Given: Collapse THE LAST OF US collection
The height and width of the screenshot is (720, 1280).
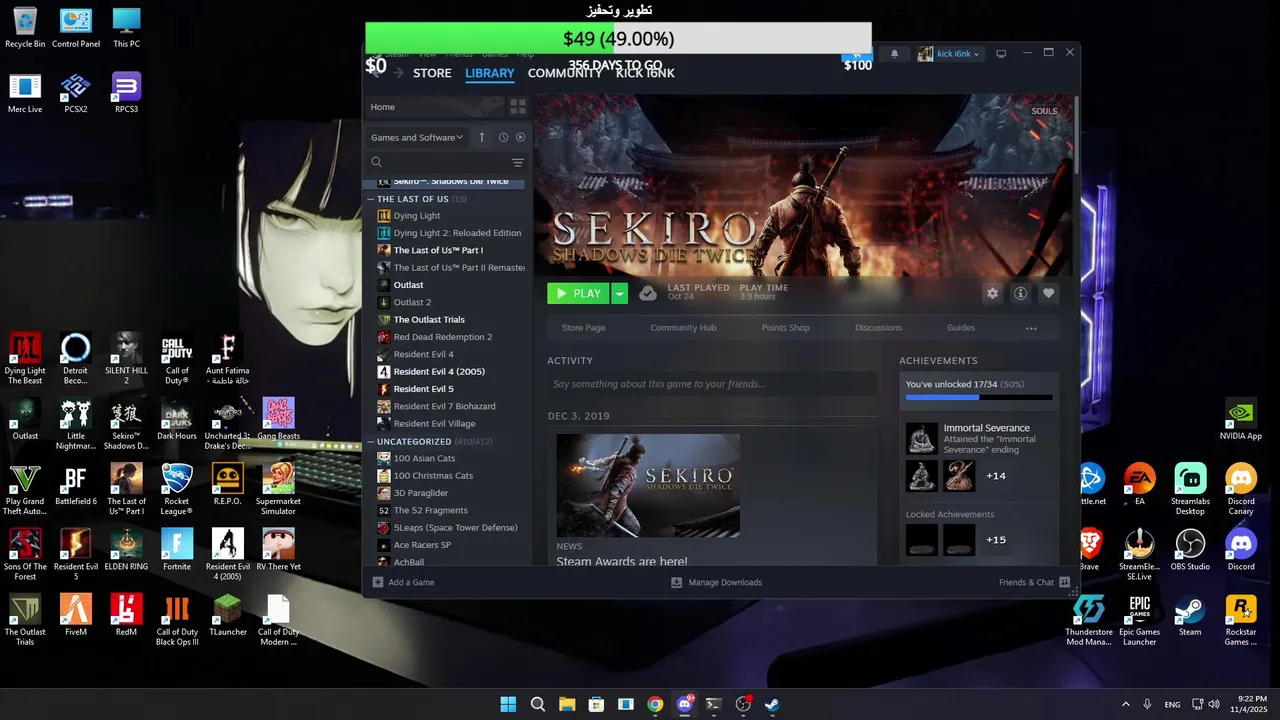Looking at the screenshot, I should pos(370,199).
